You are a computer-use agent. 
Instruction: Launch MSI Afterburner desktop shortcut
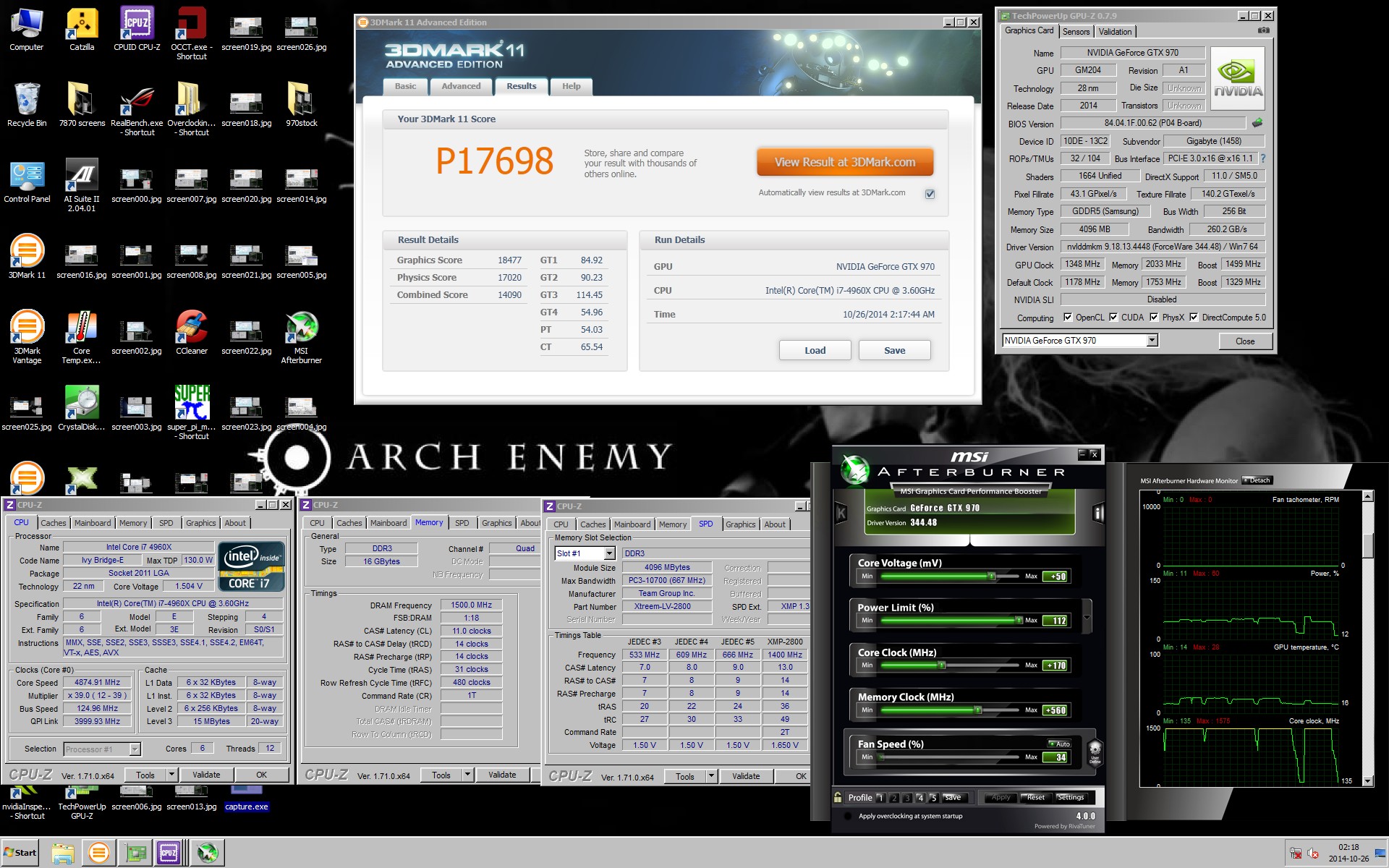point(302,337)
